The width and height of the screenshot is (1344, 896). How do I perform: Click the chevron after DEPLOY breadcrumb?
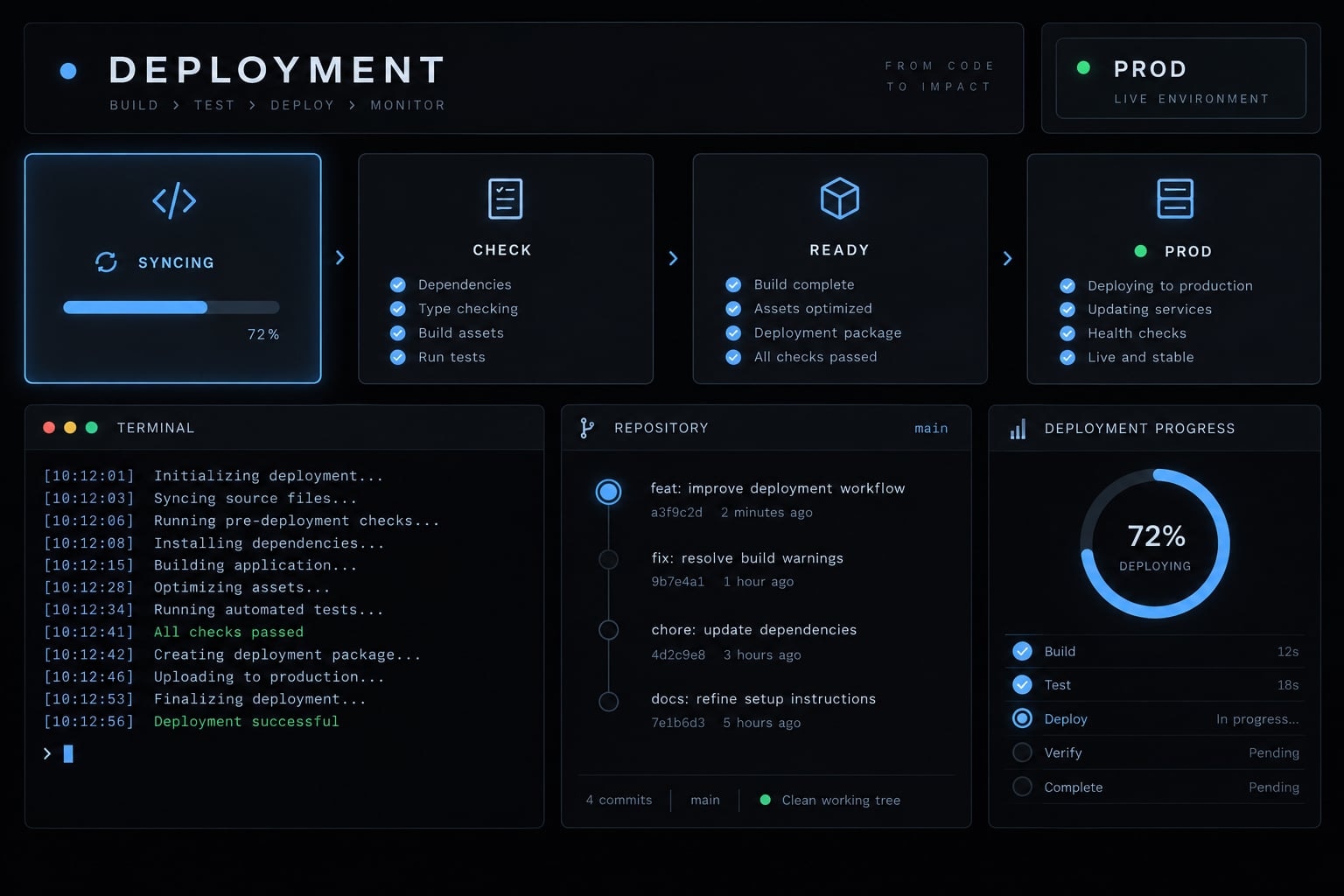tap(352, 105)
